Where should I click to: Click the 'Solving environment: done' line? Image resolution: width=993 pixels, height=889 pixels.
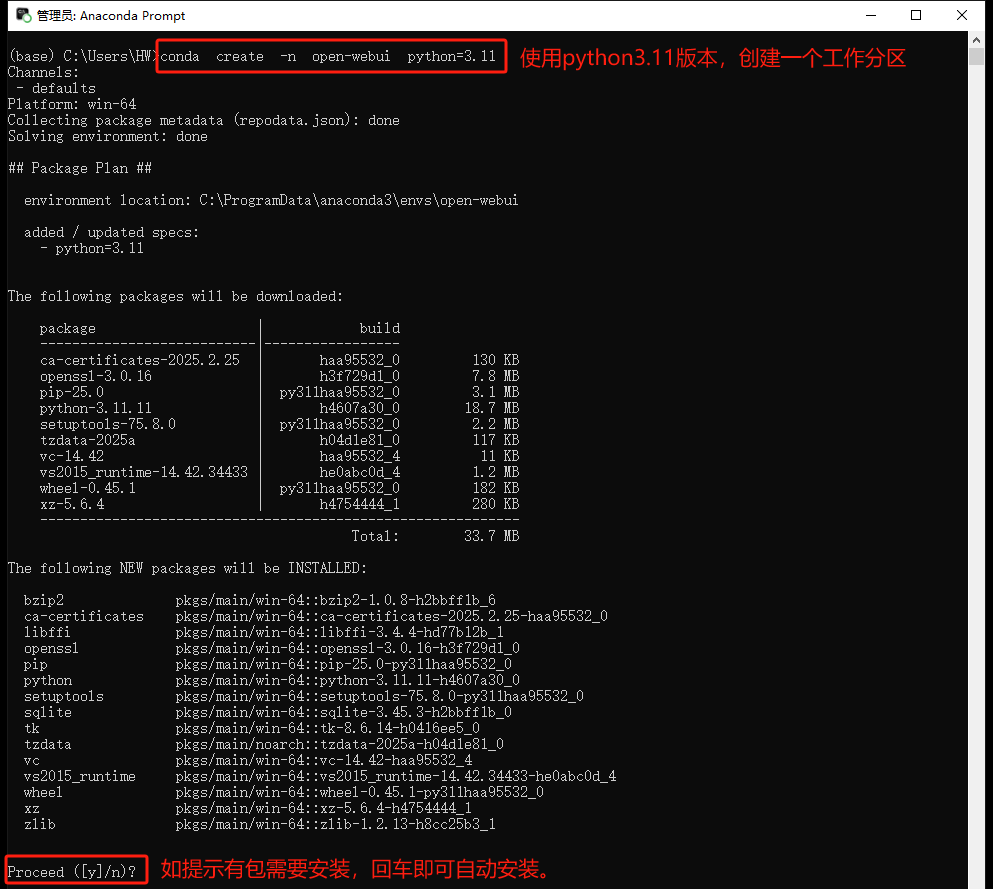click(108, 137)
